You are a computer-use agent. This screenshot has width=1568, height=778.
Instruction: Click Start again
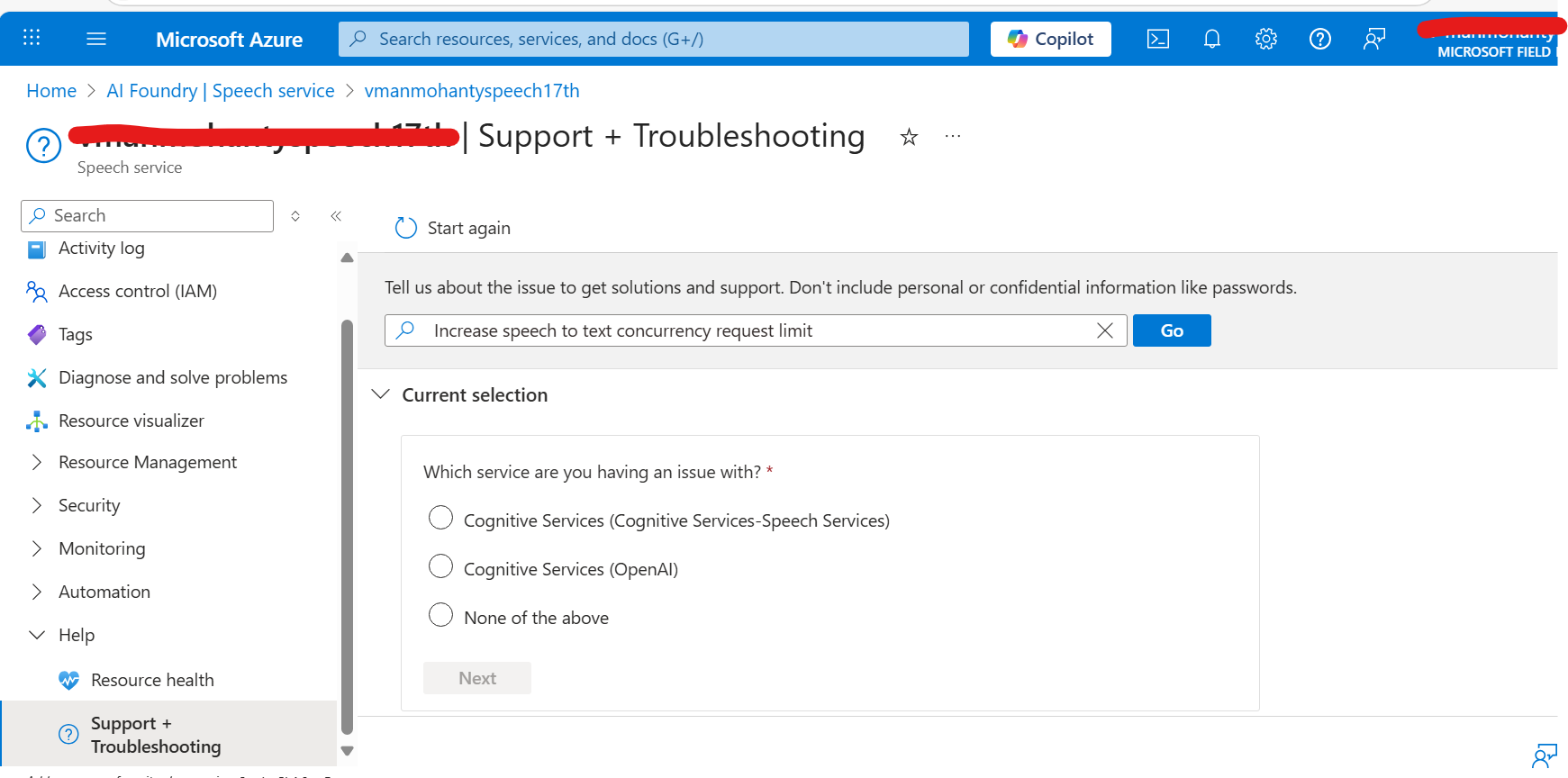[453, 228]
